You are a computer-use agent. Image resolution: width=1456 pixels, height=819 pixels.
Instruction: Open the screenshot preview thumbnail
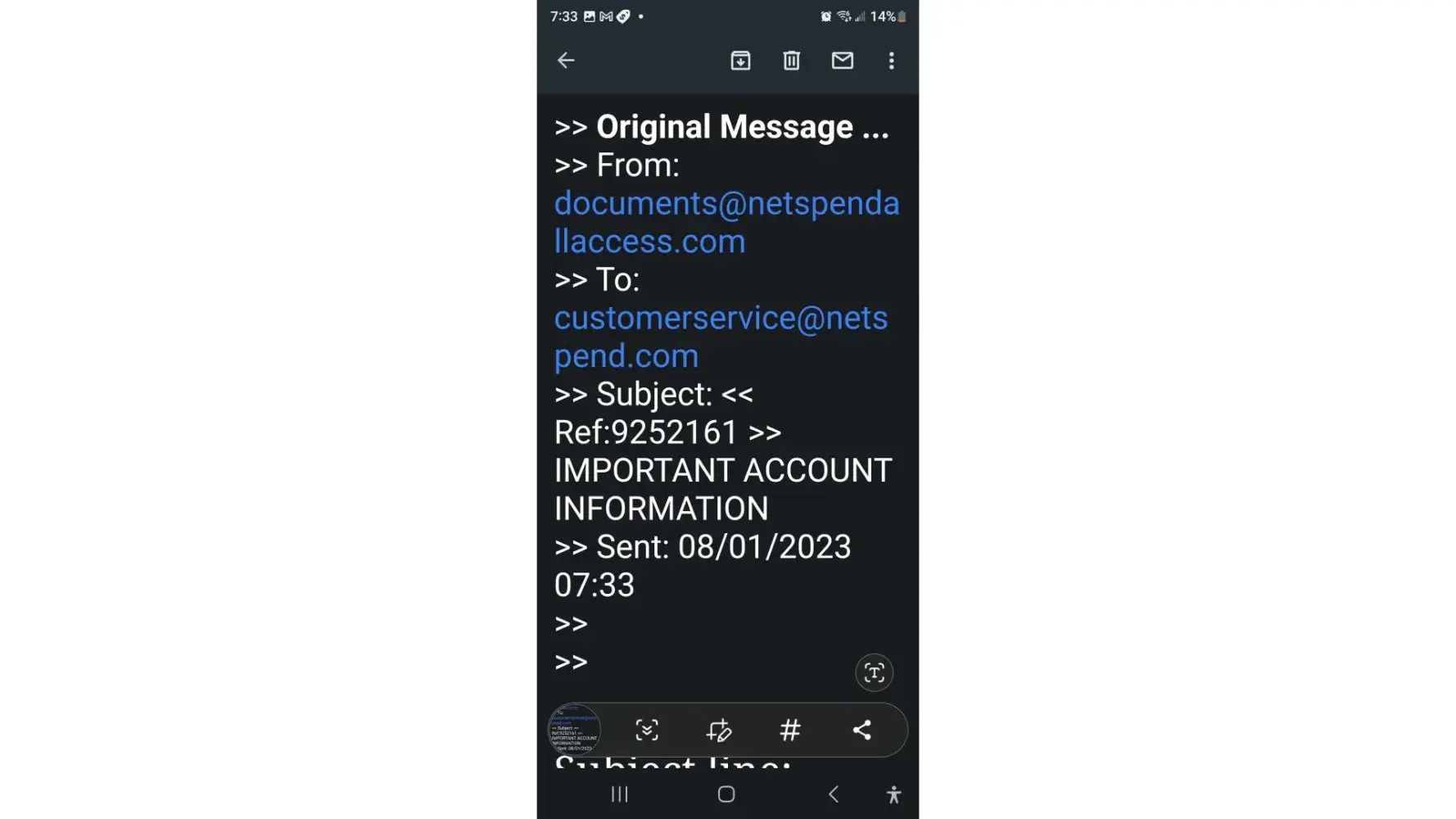click(574, 730)
